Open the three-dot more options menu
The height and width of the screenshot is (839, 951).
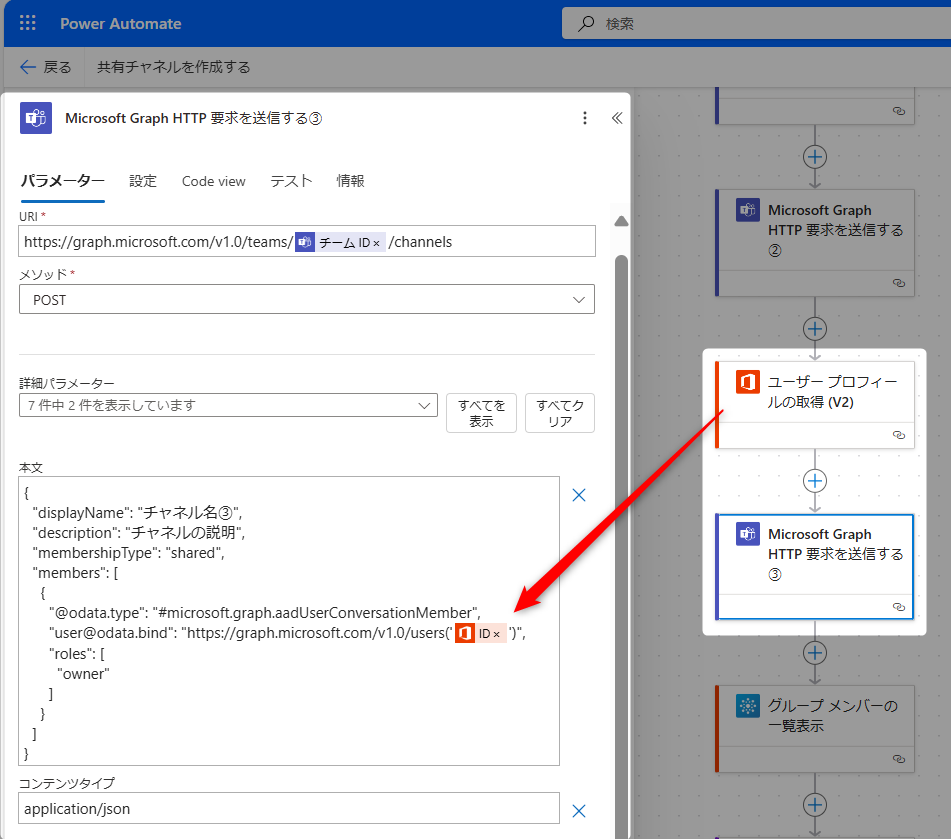pos(585,118)
